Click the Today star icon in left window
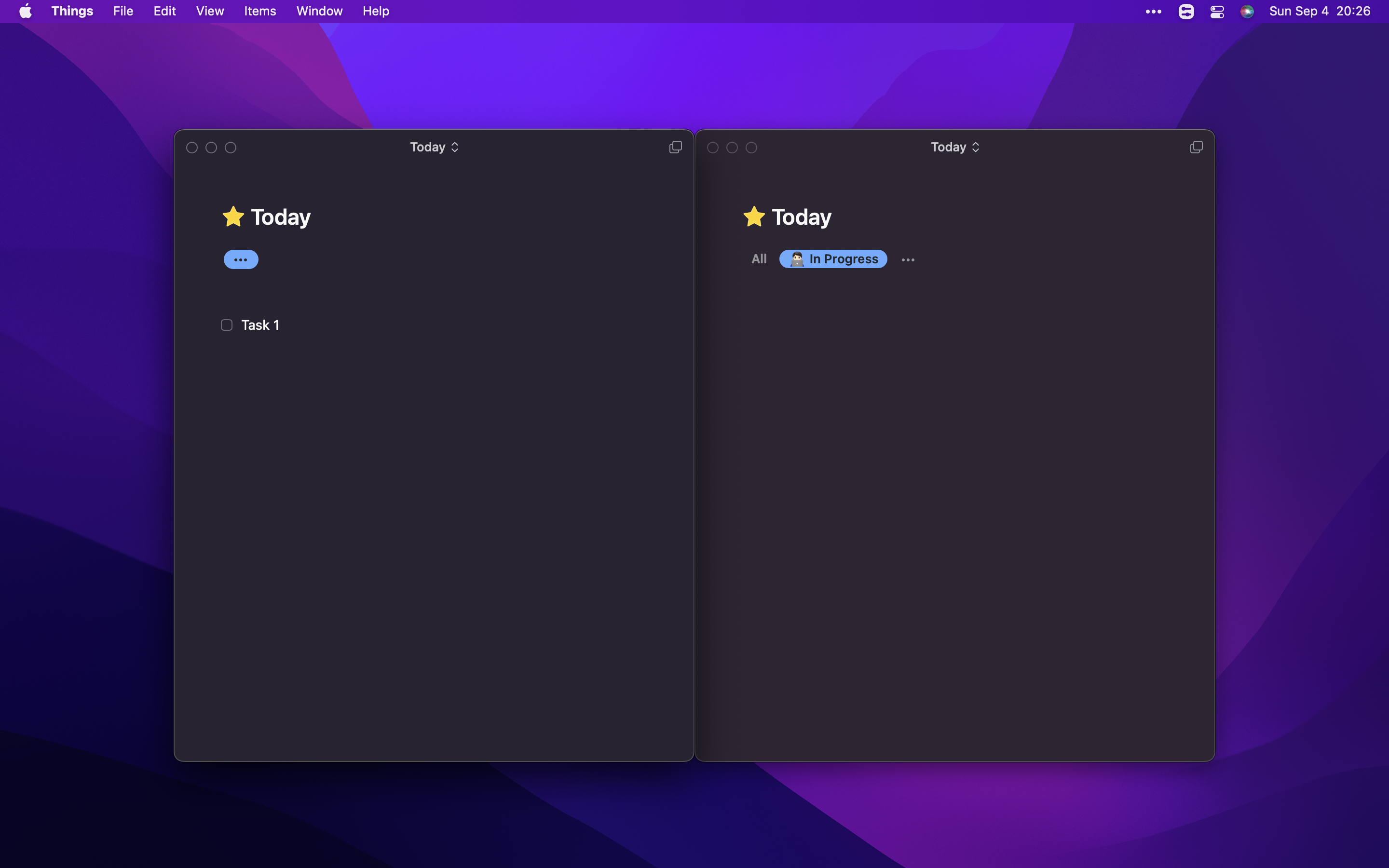 (233, 217)
